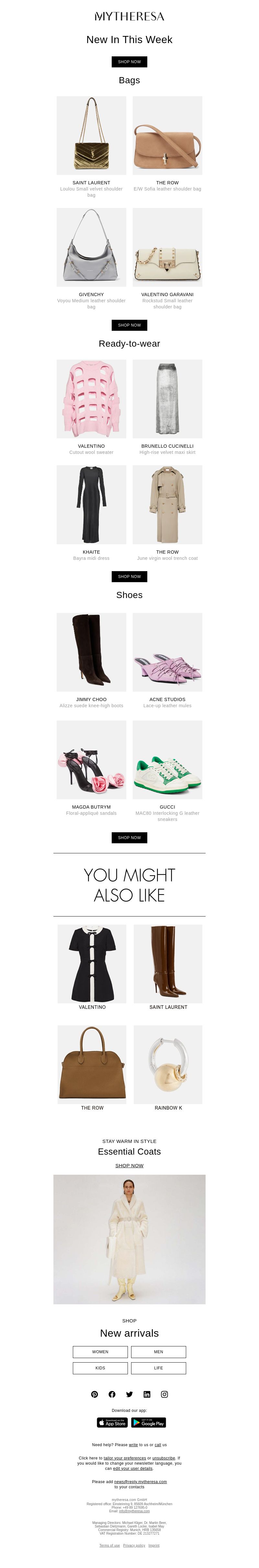Click Shop Now below the Shoes section
Screen dimensions: 259x1568
click(129, 837)
